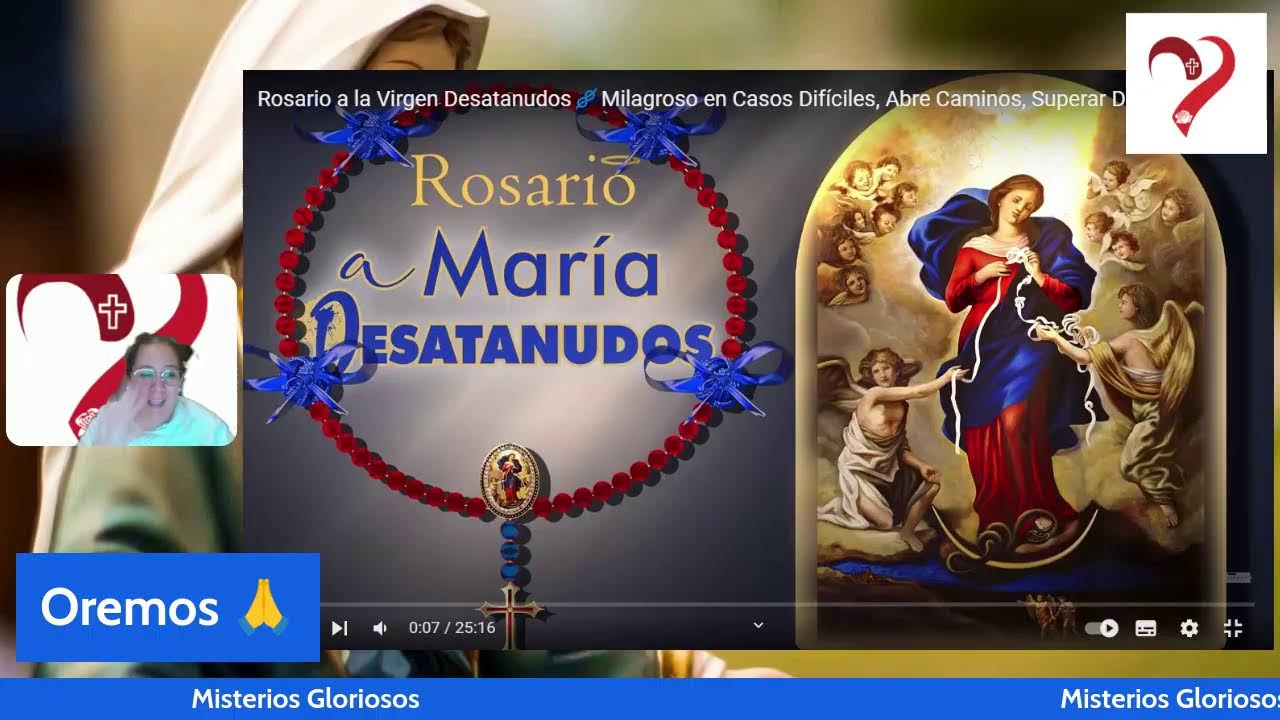Expand the chapters chevron in the player bar
Image resolution: width=1280 pixels, height=720 pixels.
758,625
